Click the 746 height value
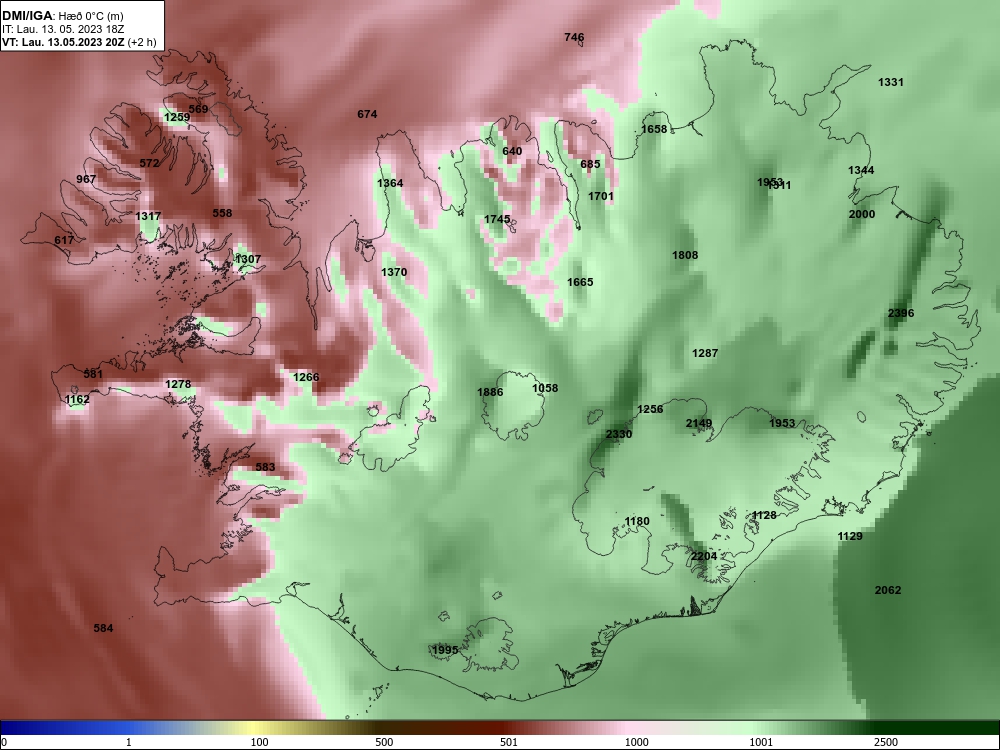This screenshot has height=750, width=1000. (x=574, y=37)
